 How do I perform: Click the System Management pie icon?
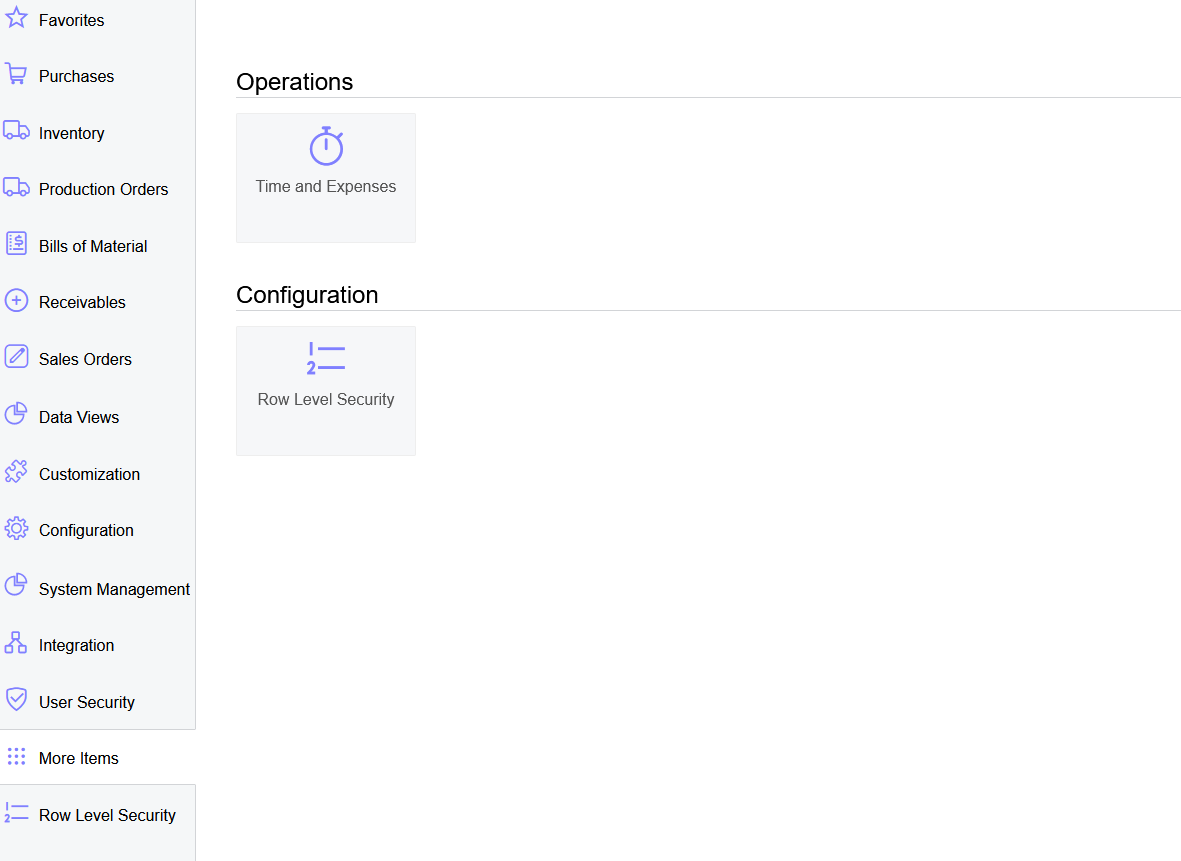click(x=16, y=585)
